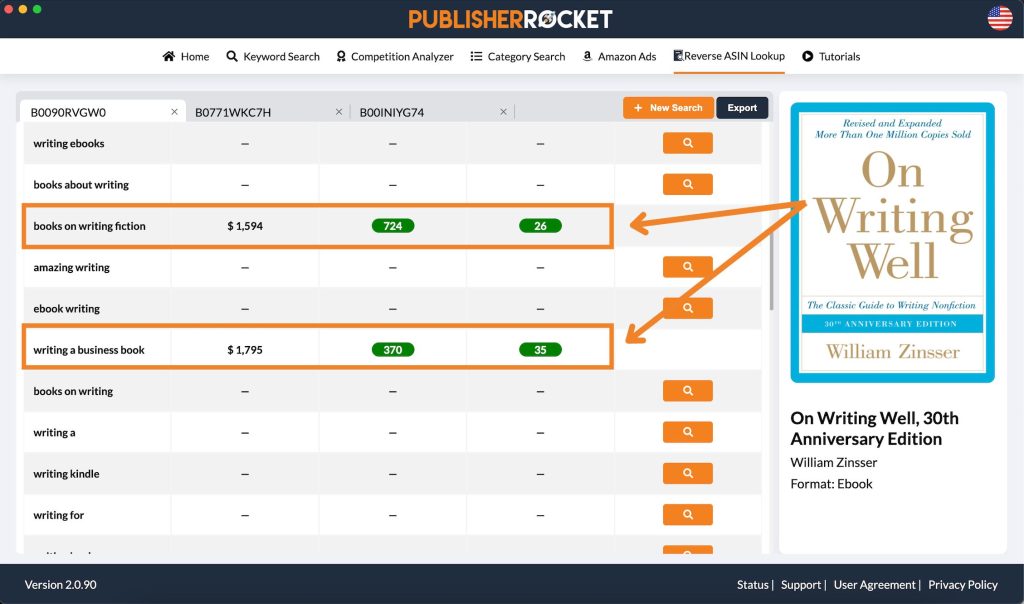This screenshot has height=604, width=1024.
Task: Search keyword 'writing kindle' magnifier button
Action: 687,473
